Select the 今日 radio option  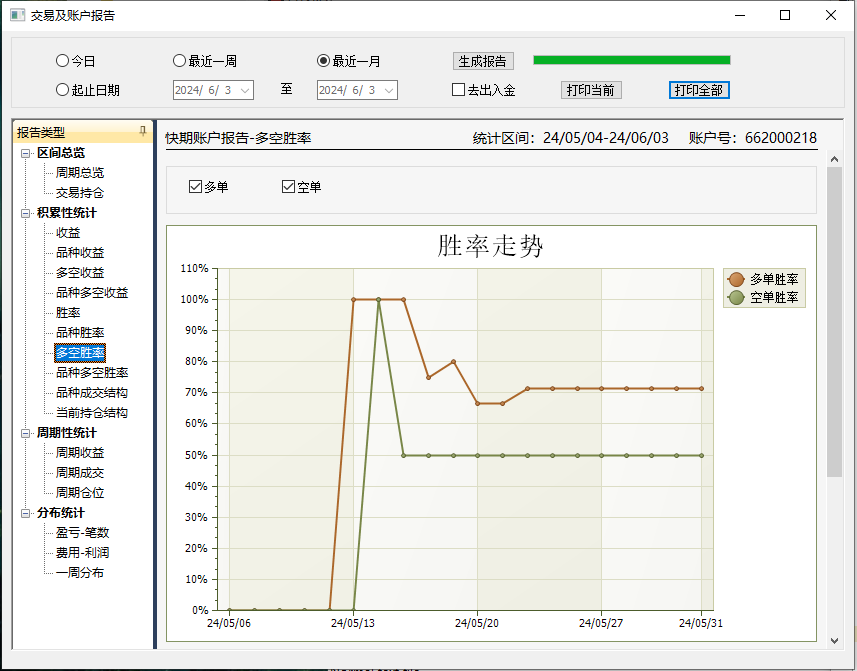click(x=63, y=61)
